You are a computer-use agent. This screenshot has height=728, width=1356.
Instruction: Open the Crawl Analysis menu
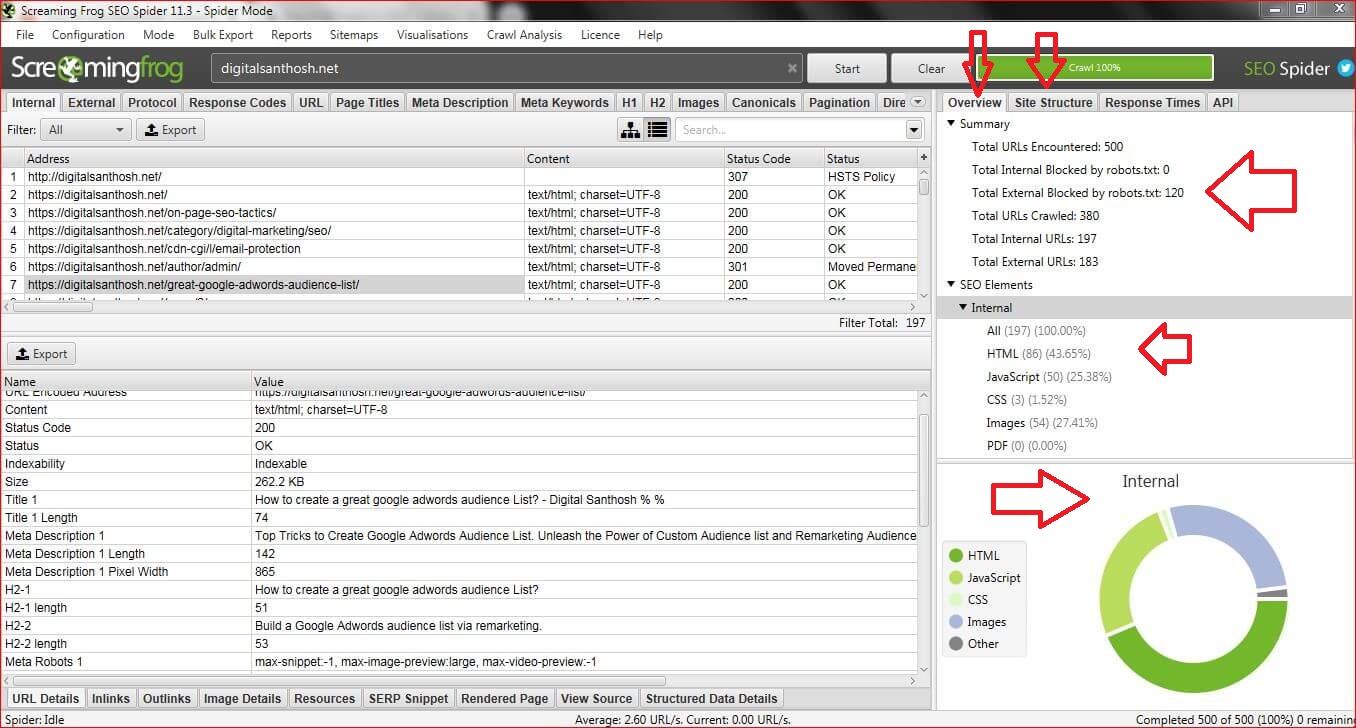tap(524, 35)
